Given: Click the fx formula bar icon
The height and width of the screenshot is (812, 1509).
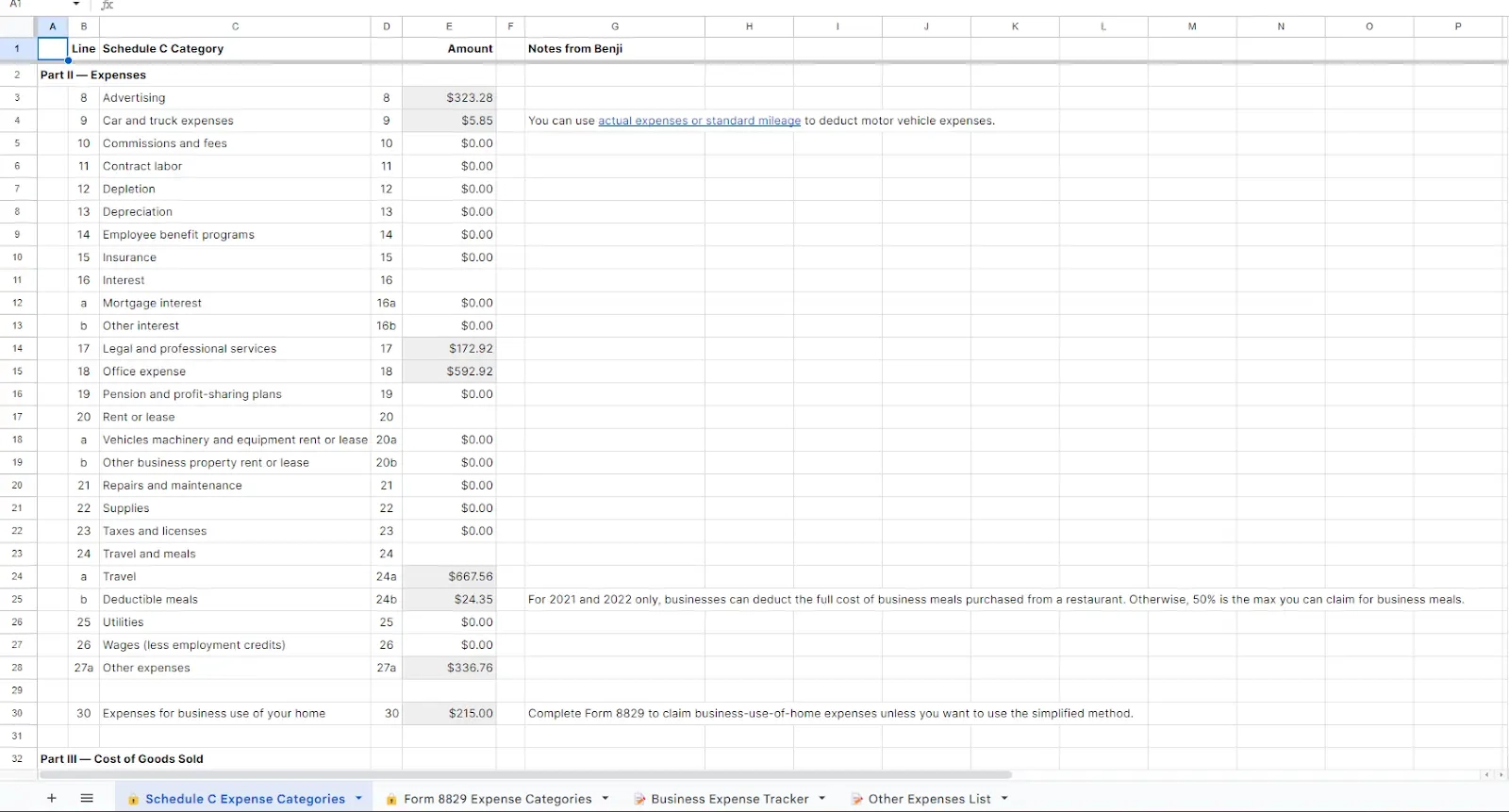Looking at the screenshot, I should pyautogui.click(x=108, y=5).
